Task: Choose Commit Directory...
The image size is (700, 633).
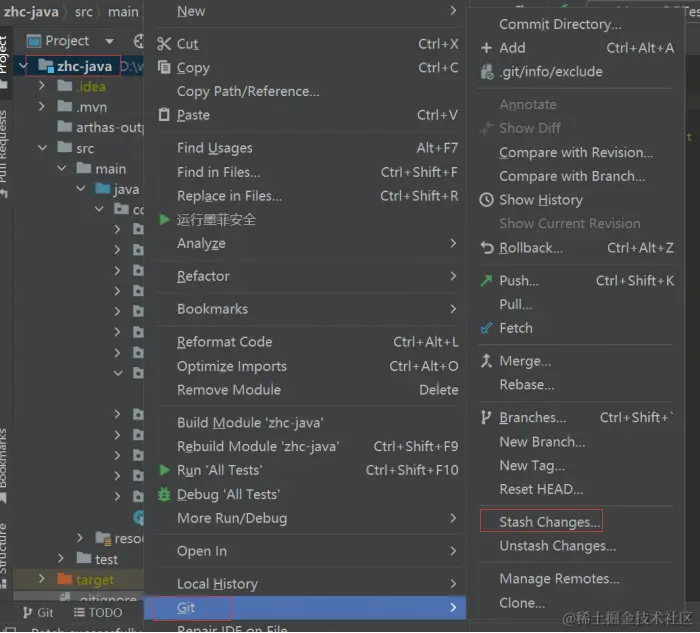Action: coord(576,24)
